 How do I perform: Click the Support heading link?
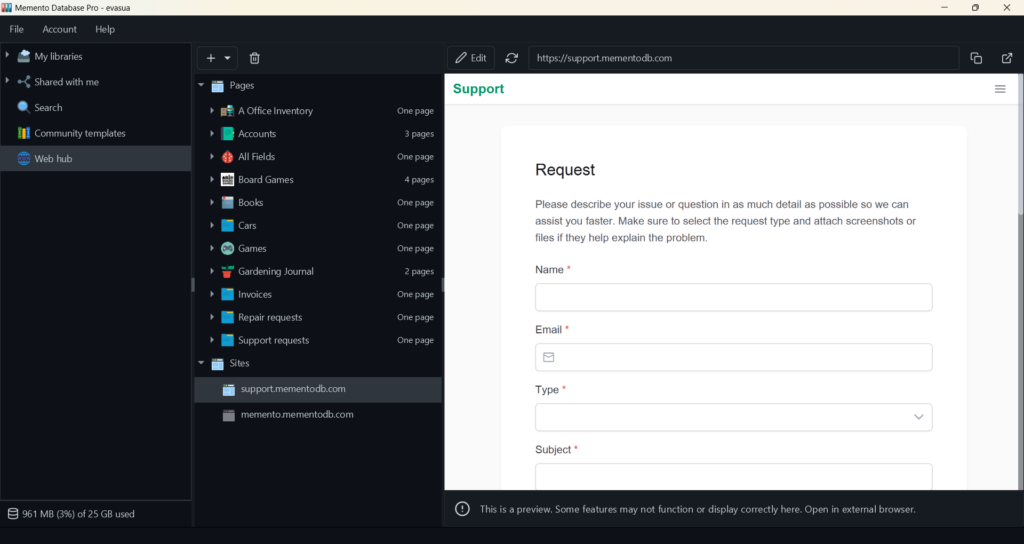click(x=478, y=89)
